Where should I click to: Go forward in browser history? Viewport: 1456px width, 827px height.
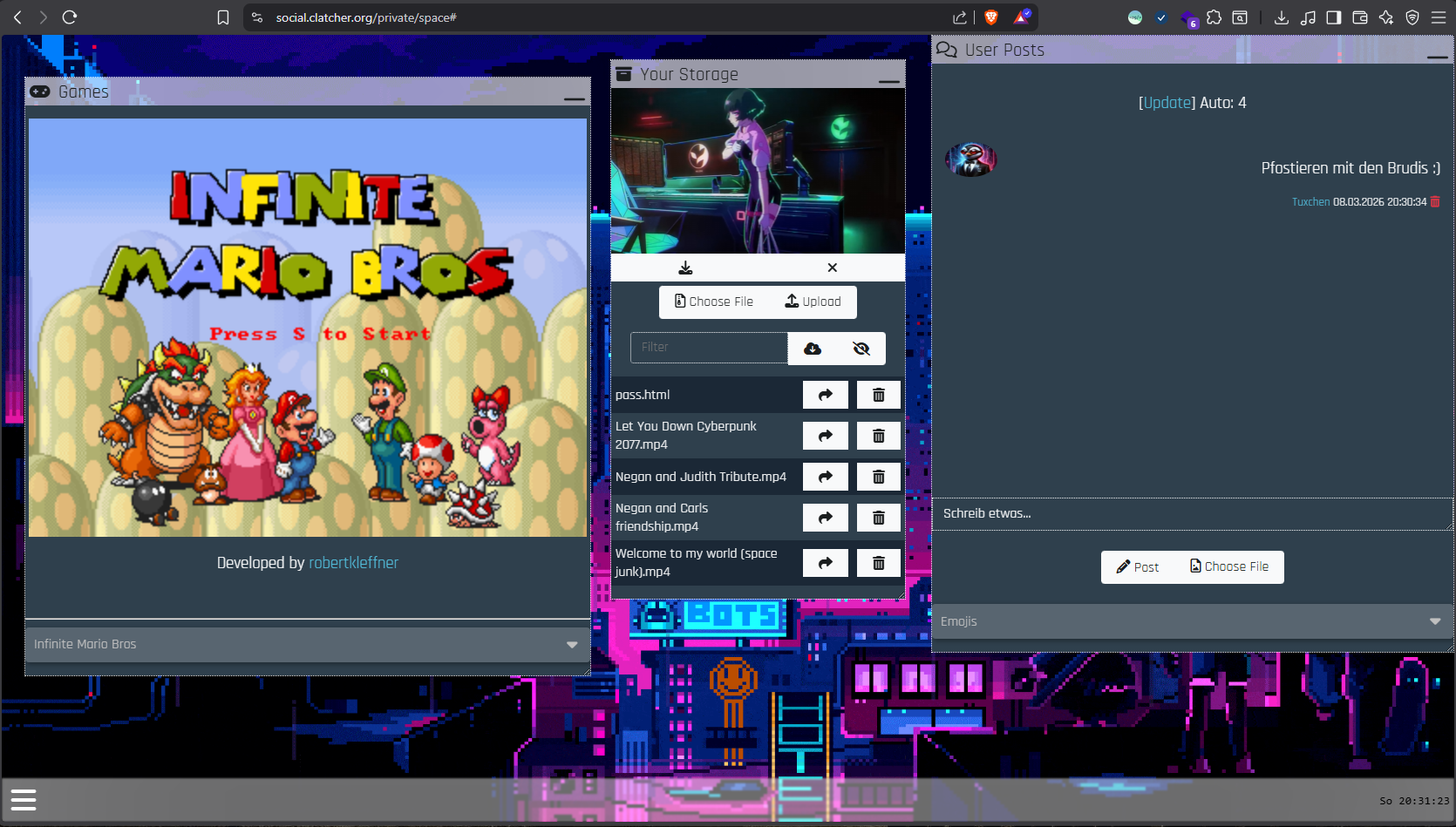44,17
